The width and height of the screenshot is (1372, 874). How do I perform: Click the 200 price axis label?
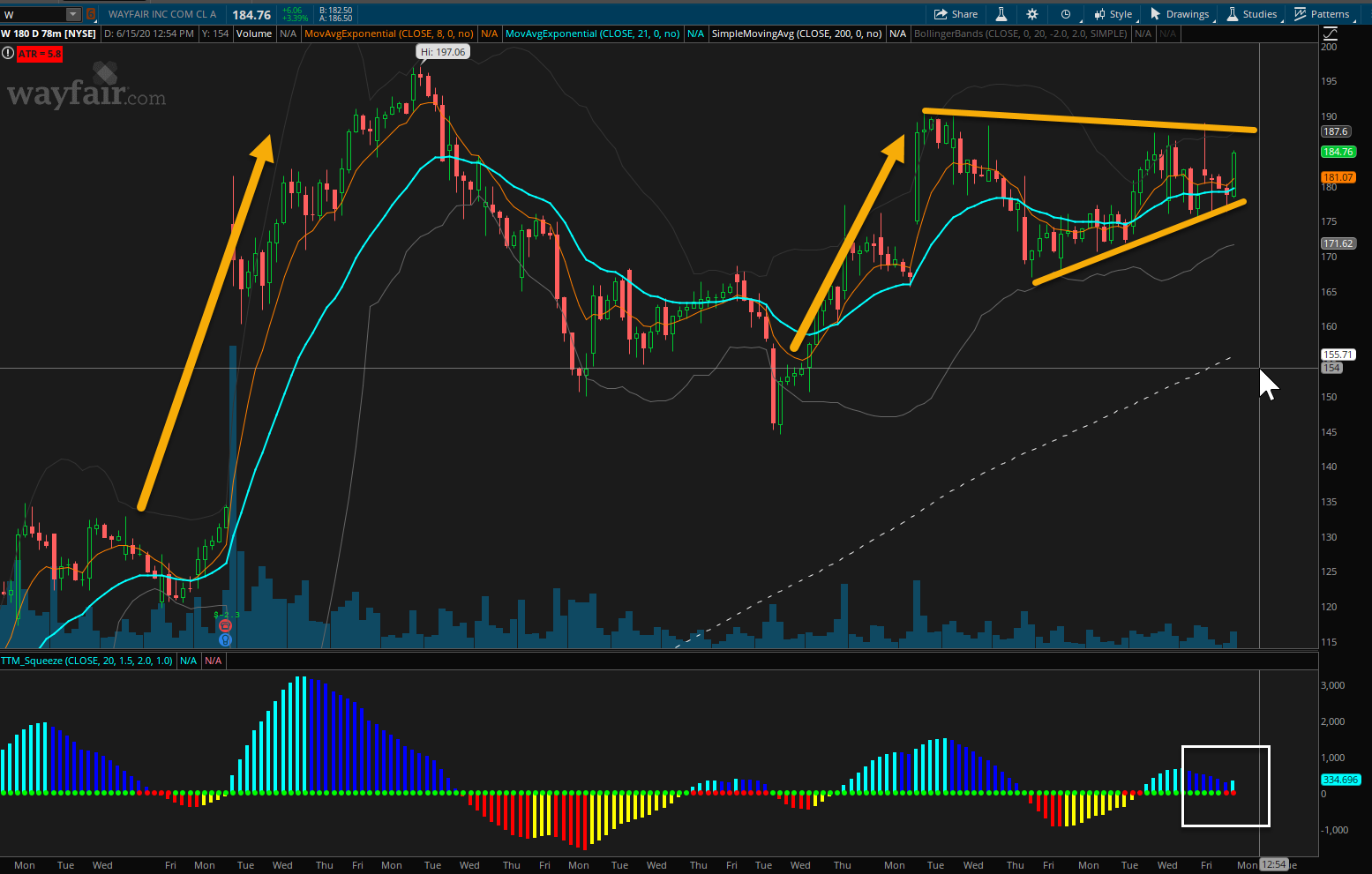click(1329, 47)
